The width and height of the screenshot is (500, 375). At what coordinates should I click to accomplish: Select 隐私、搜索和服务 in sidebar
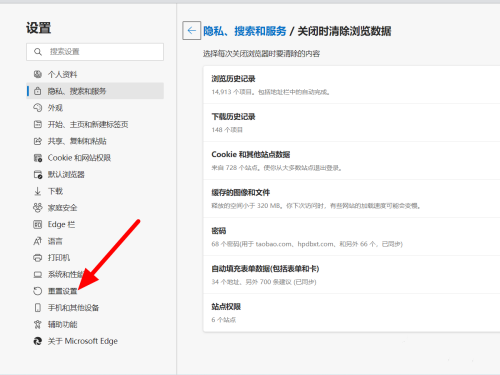[95, 91]
